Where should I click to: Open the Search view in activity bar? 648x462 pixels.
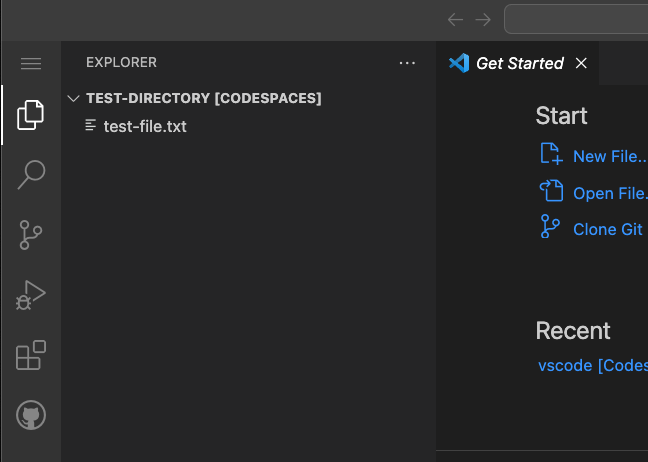coord(31,175)
